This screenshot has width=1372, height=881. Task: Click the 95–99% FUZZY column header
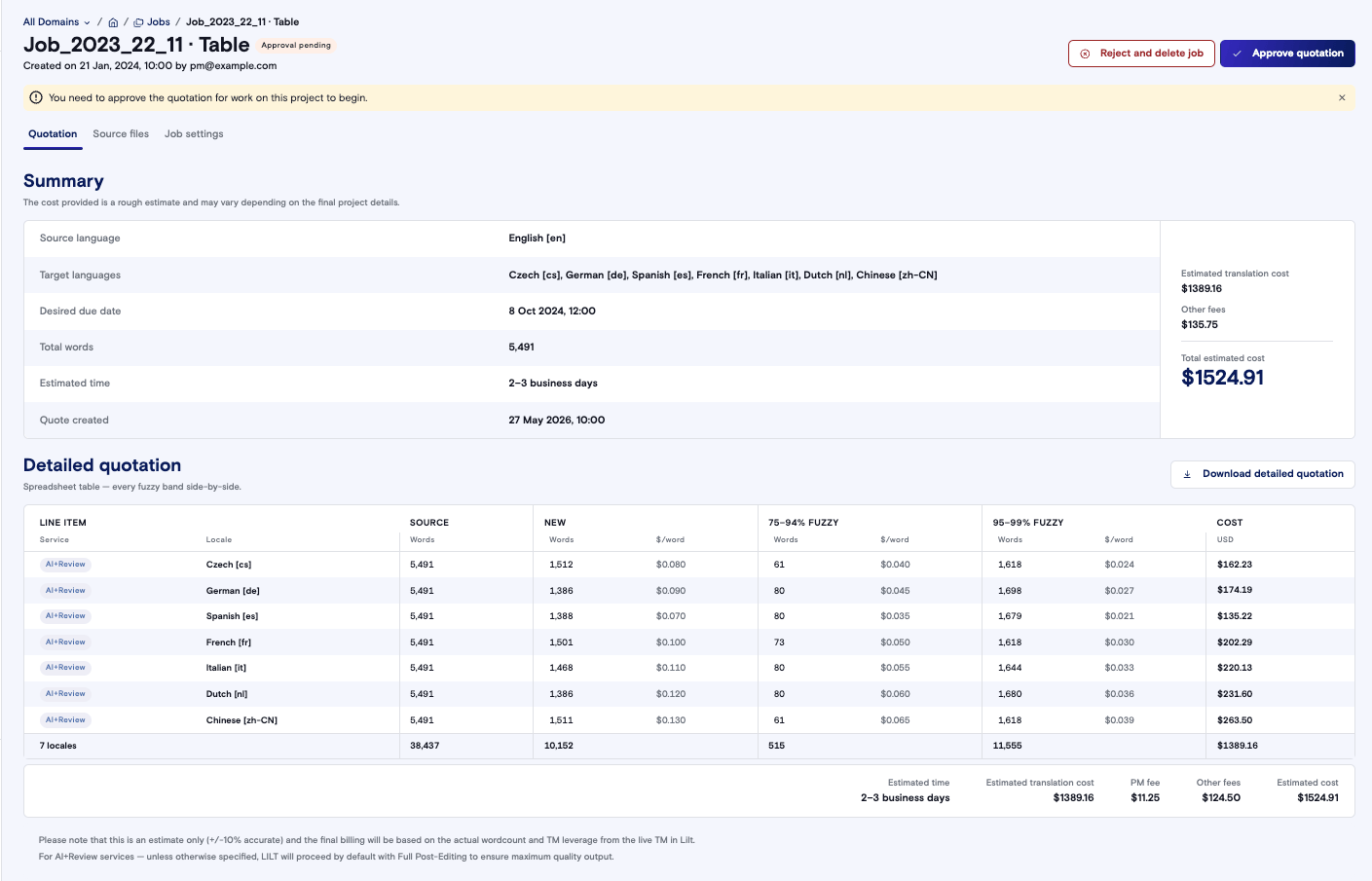(x=1028, y=523)
